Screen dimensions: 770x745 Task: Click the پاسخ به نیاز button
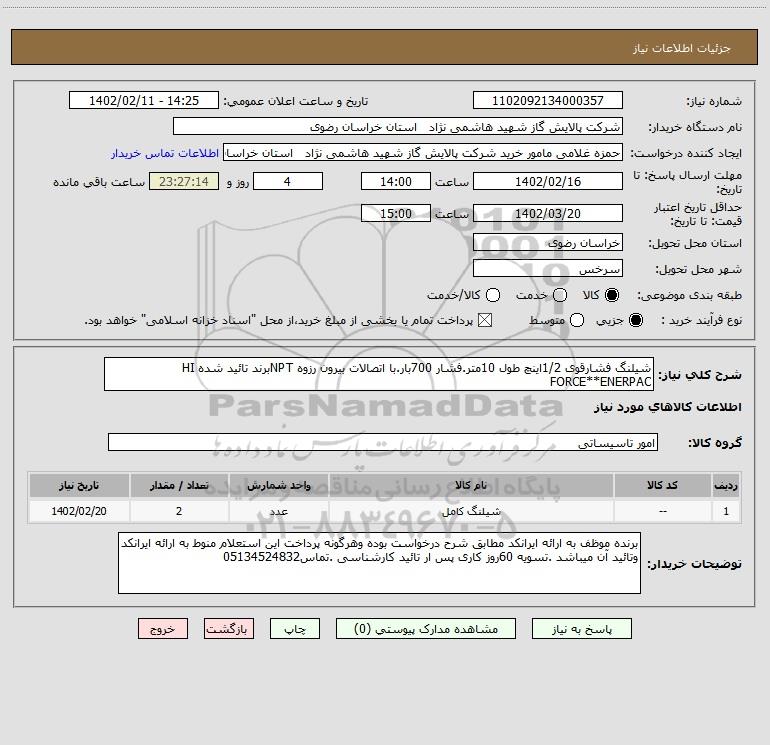(582, 629)
